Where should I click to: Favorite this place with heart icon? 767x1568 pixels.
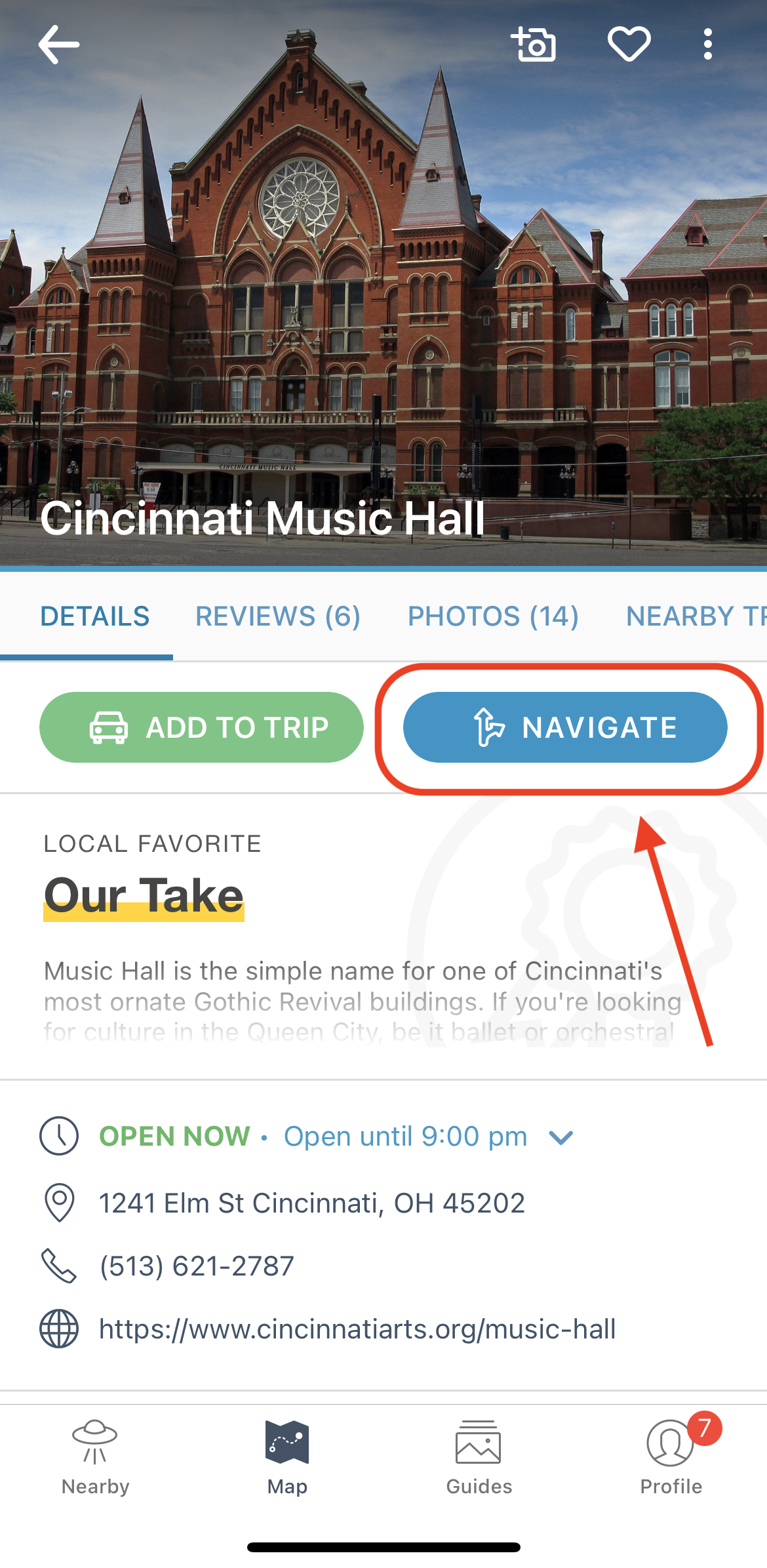629,45
